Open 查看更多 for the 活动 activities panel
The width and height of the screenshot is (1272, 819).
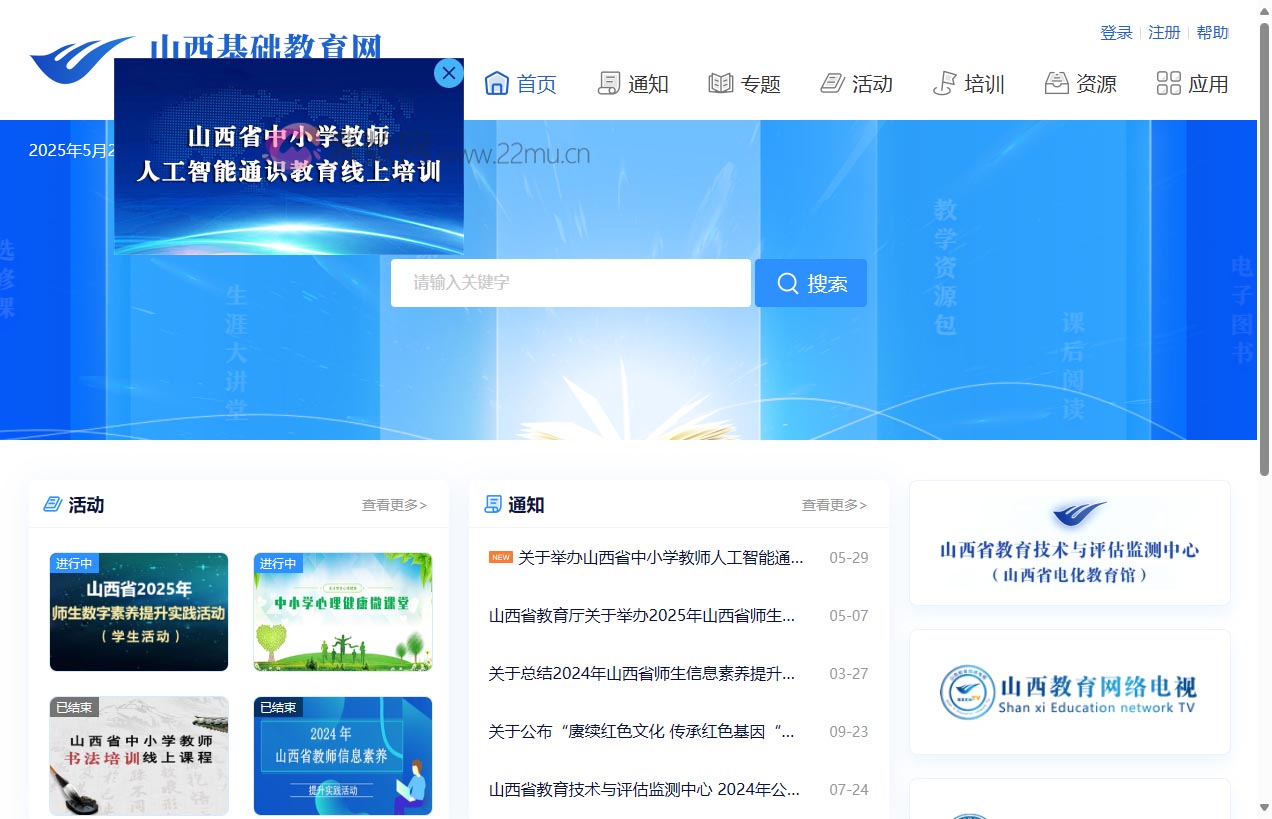(396, 505)
